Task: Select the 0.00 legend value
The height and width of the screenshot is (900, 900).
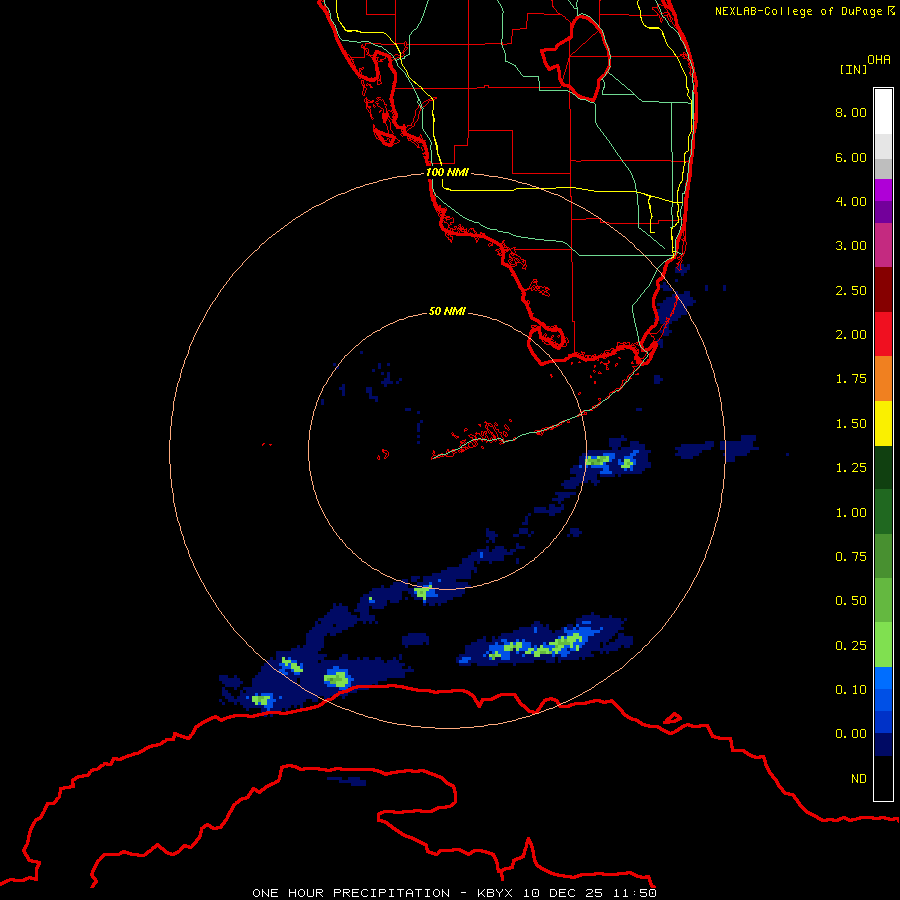Action: pyautogui.click(x=851, y=734)
